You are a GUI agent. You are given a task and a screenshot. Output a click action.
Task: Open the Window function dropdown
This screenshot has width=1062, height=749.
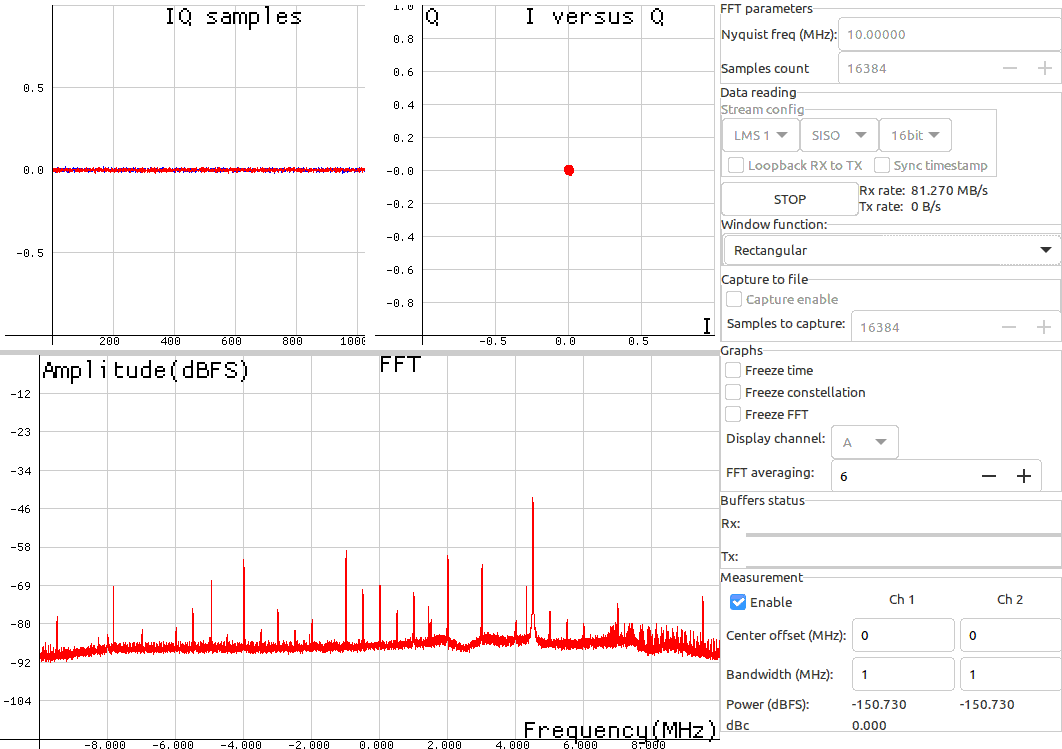(890, 250)
